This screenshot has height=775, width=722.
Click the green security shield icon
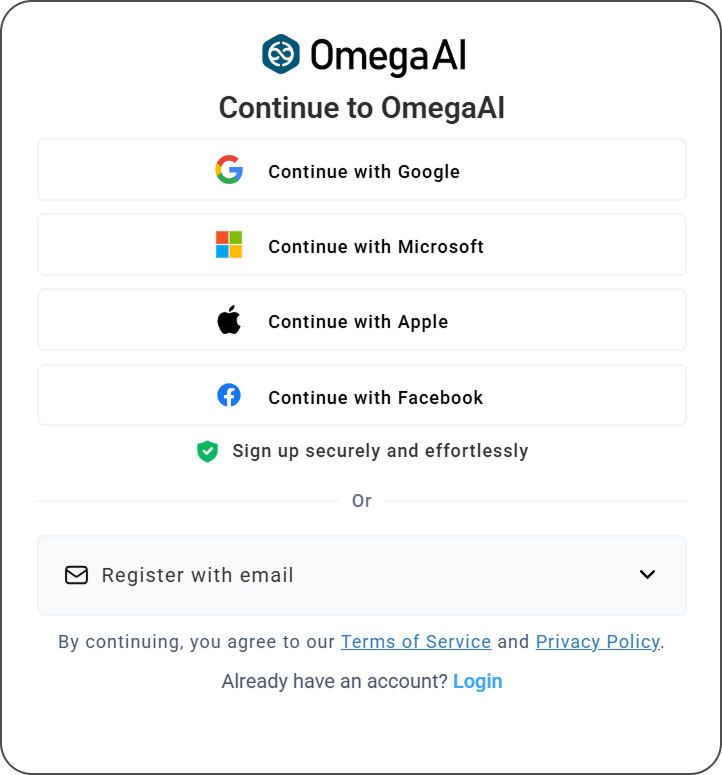207,451
